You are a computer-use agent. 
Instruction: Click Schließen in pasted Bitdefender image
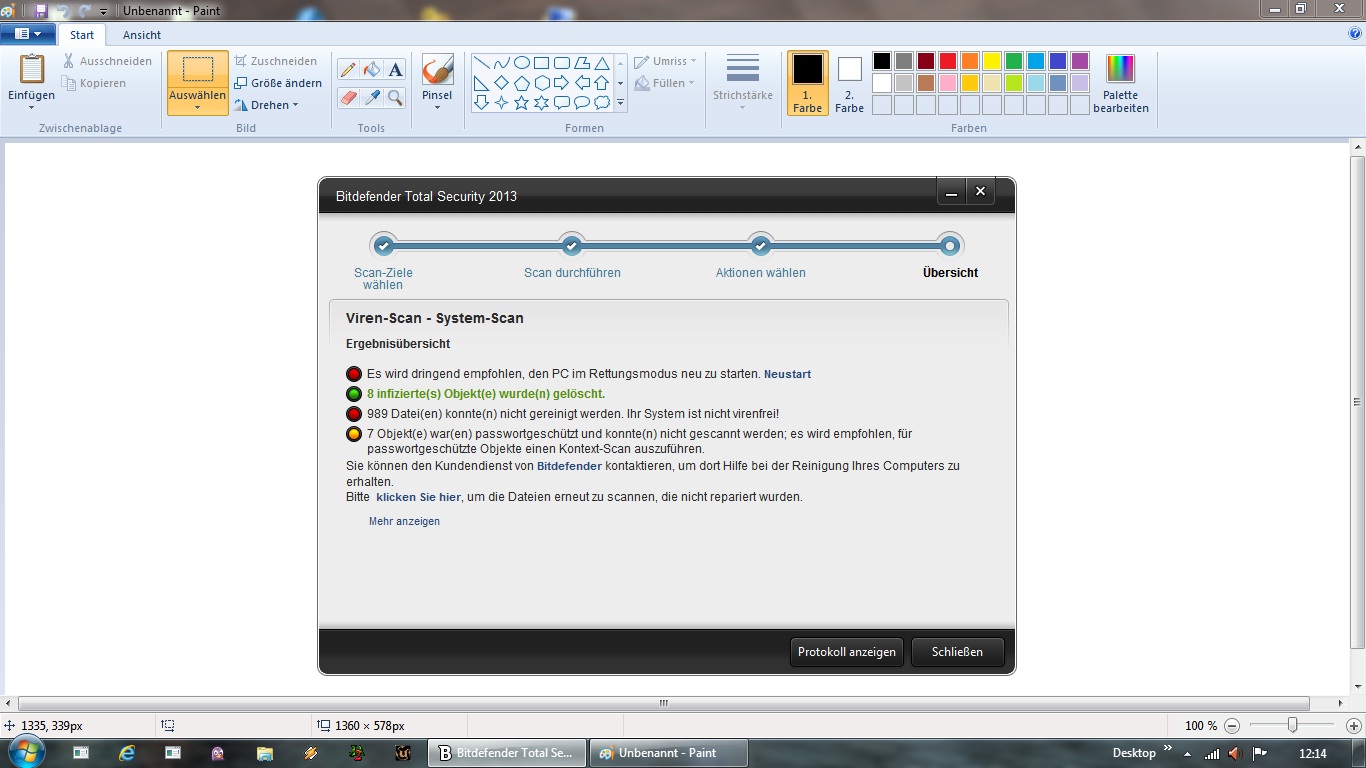coord(957,652)
